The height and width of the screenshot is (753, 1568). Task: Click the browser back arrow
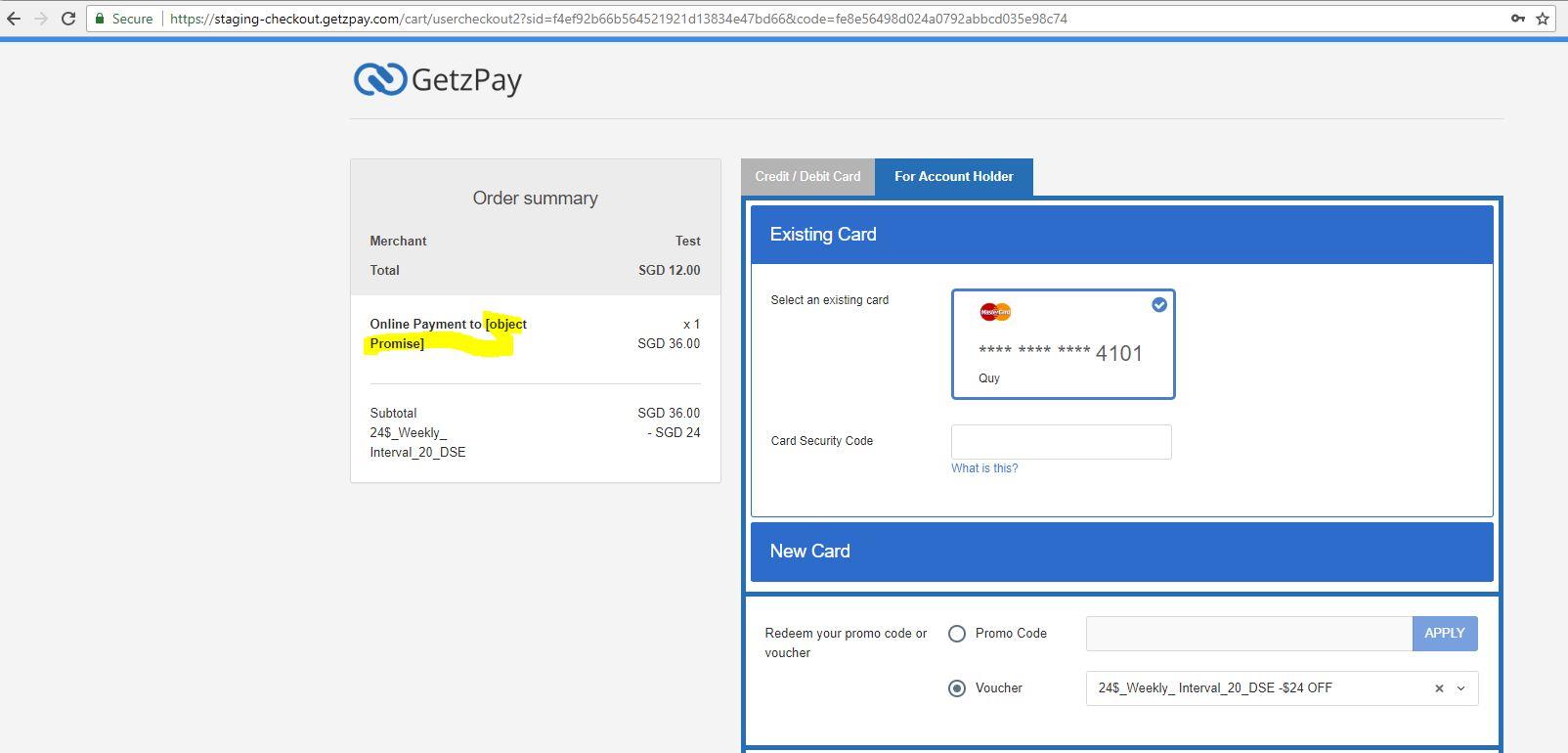[14, 19]
